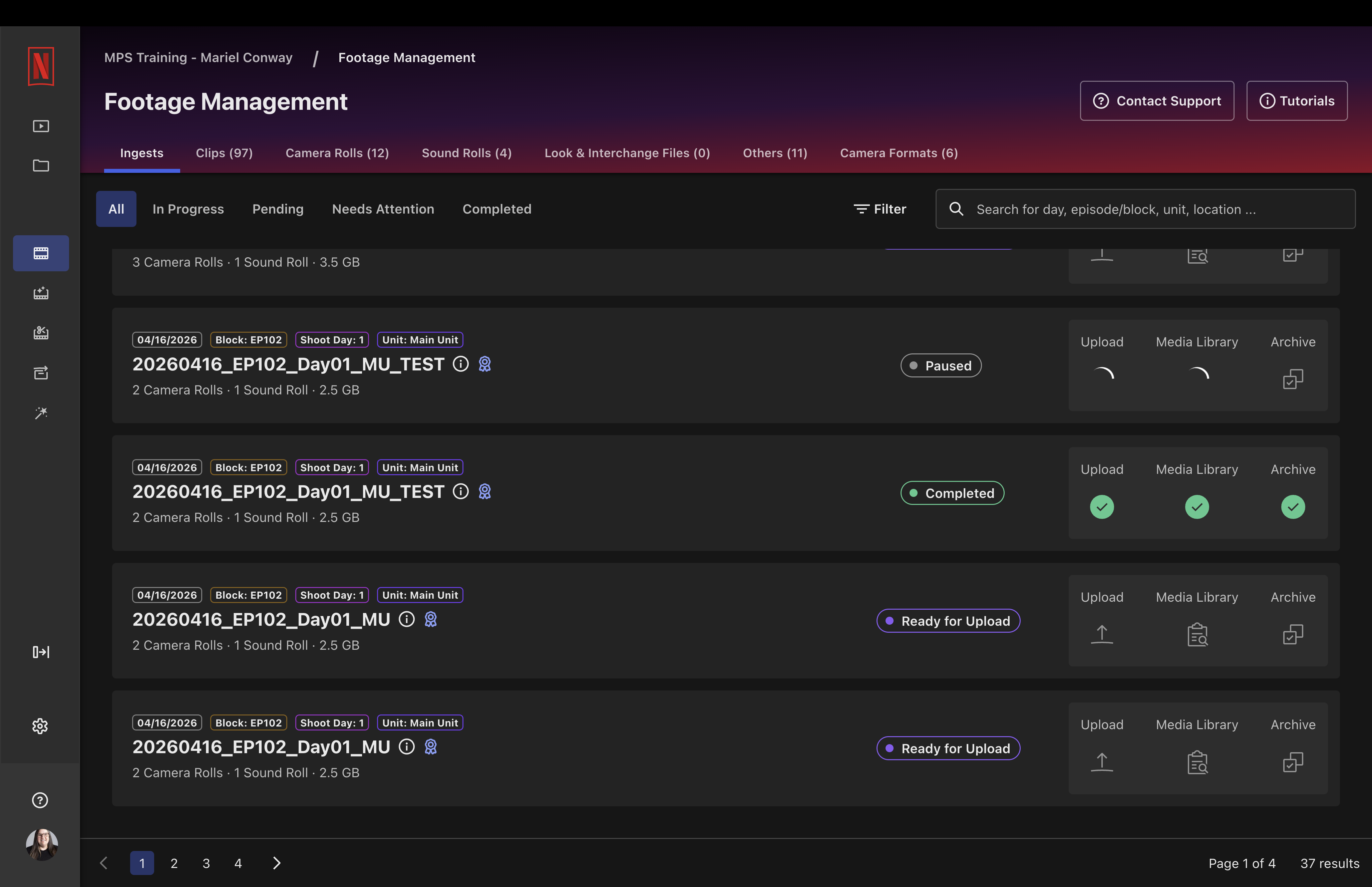Go to page 2
Screen dimensions: 1372x887
coord(174,863)
